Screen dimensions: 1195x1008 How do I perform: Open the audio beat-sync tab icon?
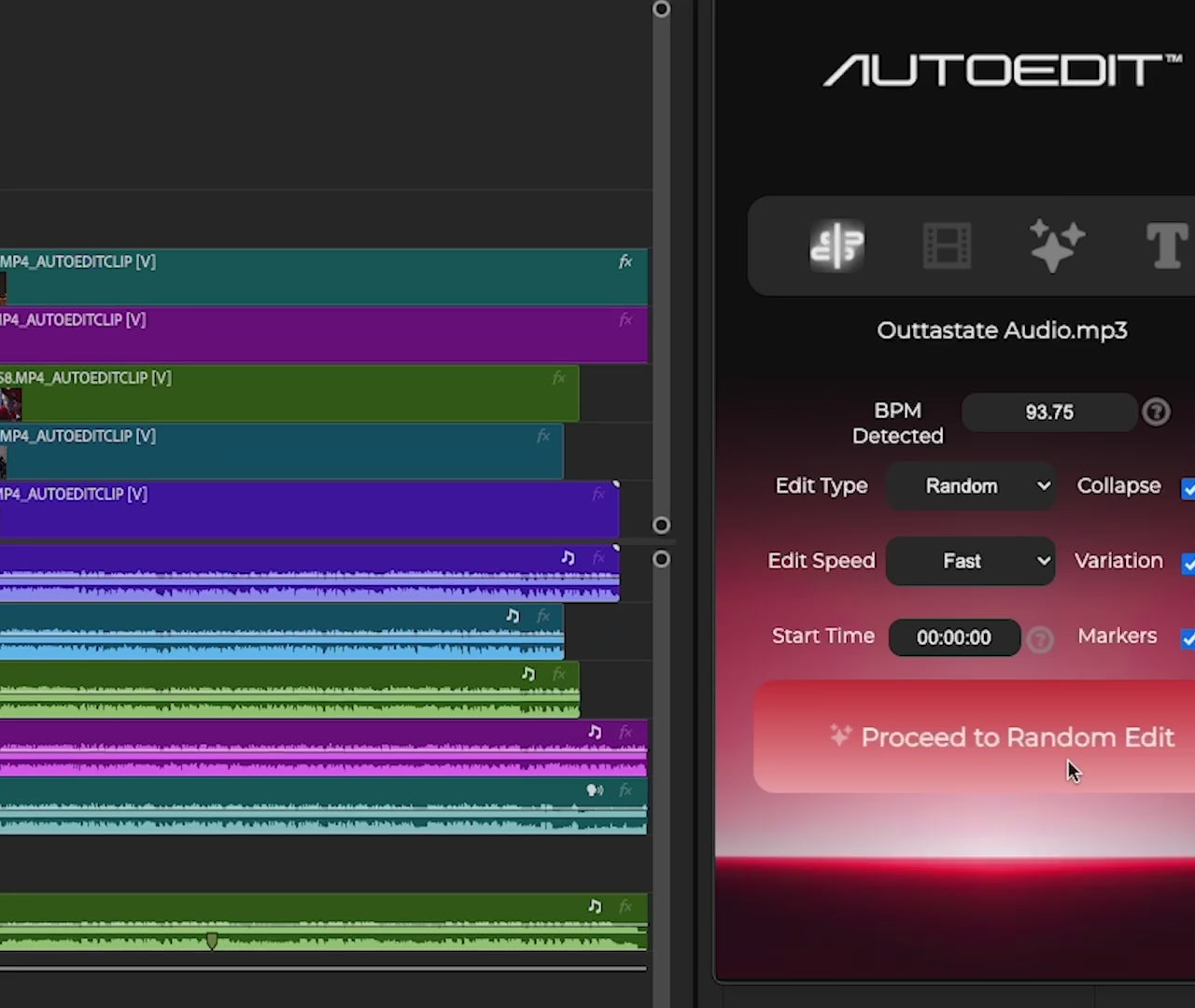pyautogui.click(x=836, y=245)
